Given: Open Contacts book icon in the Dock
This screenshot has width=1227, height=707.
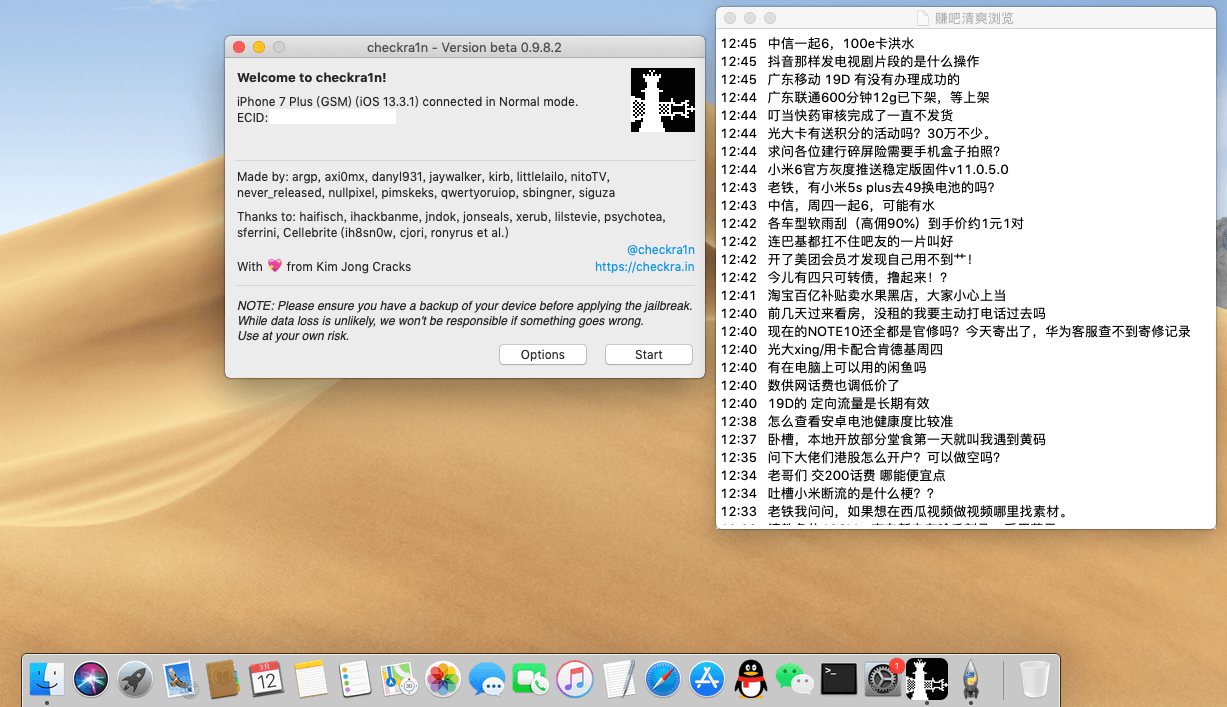Looking at the screenshot, I should (x=223, y=679).
